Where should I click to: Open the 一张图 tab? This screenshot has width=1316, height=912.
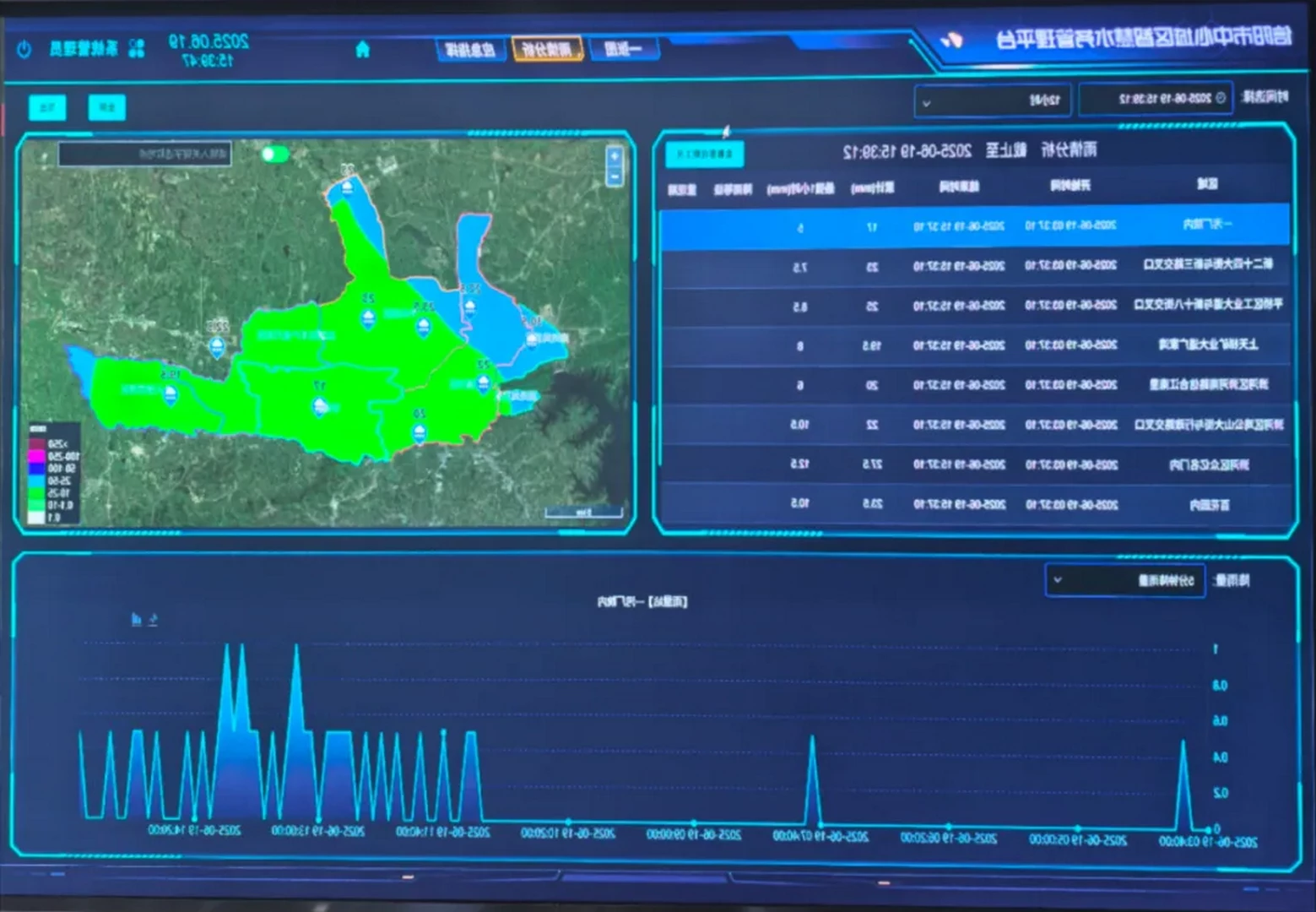click(x=624, y=49)
